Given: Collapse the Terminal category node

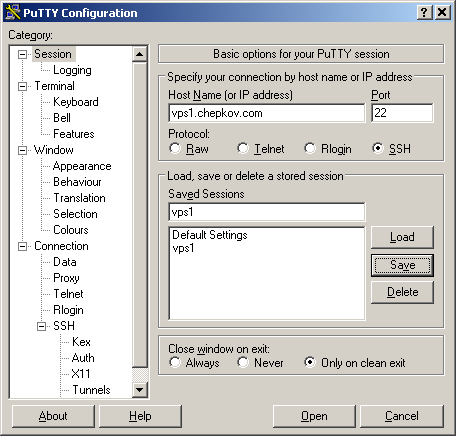Looking at the screenshot, I should pyautogui.click(x=22, y=86).
